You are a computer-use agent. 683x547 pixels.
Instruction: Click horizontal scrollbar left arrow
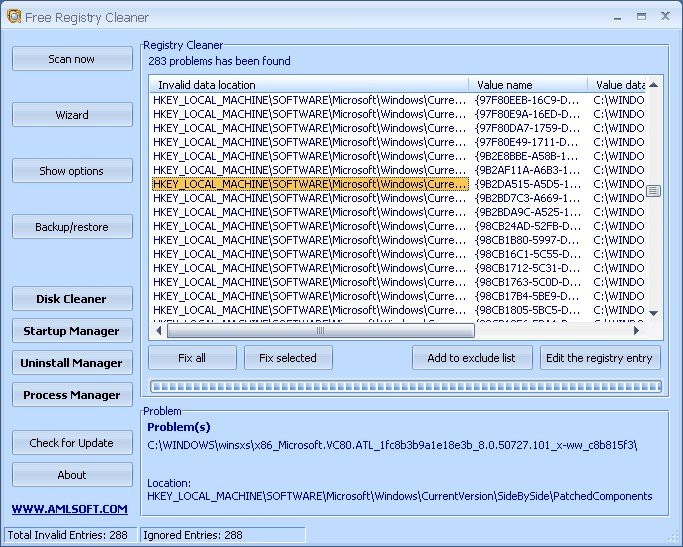pos(159,331)
